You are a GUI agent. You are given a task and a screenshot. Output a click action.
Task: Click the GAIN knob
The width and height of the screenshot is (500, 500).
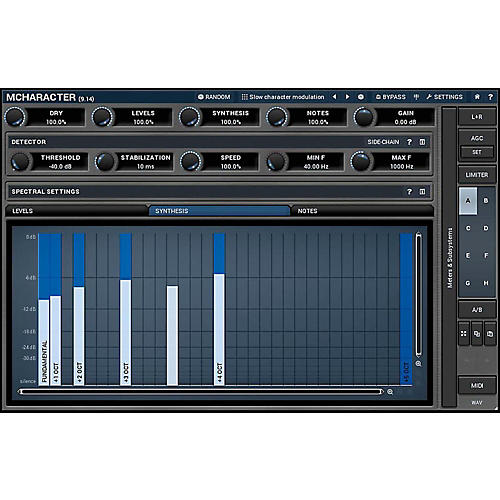364,117
